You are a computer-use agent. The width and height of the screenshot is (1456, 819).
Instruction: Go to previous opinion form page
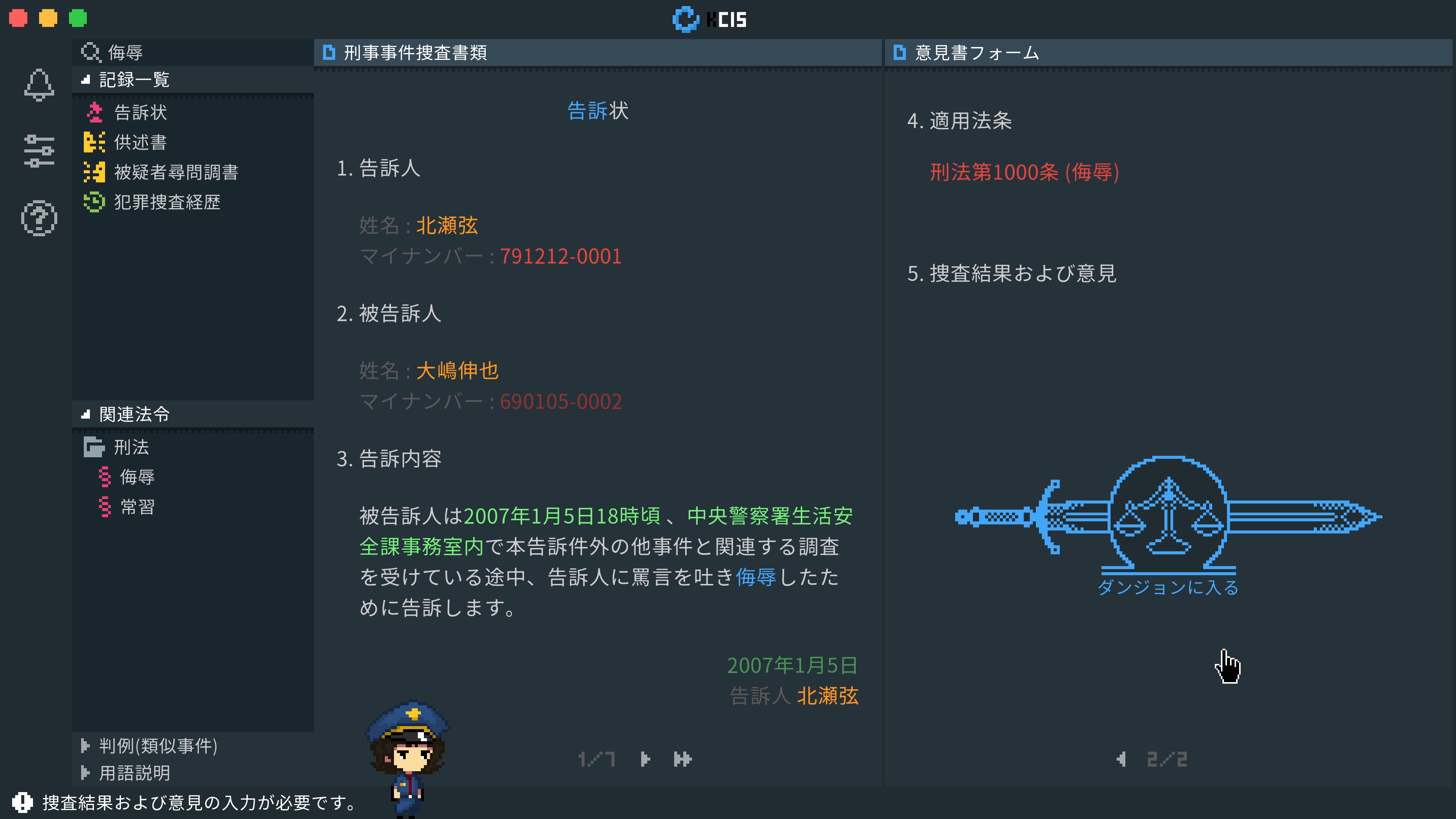(1122, 759)
